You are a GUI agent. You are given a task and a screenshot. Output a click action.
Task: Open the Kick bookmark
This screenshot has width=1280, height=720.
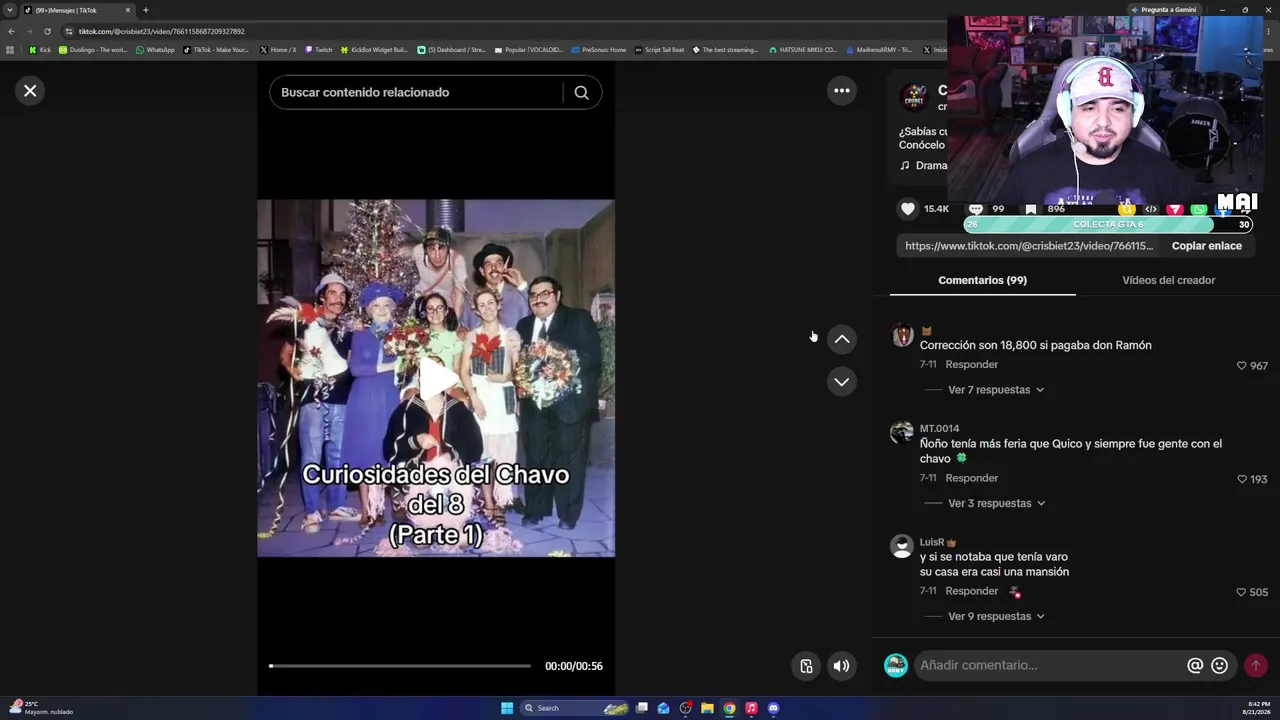(40, 50)
